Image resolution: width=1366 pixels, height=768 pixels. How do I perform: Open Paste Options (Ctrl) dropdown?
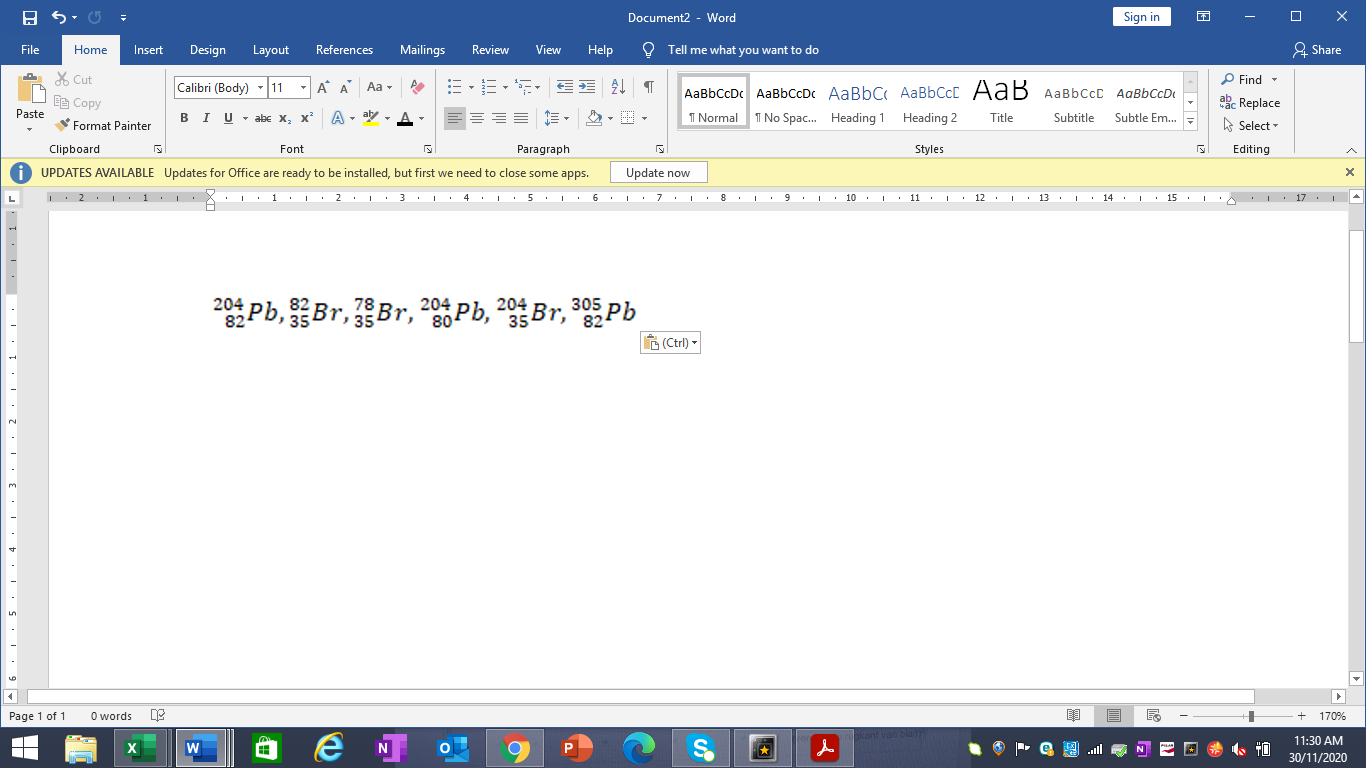pyautogui.click(x=670, y=343)
